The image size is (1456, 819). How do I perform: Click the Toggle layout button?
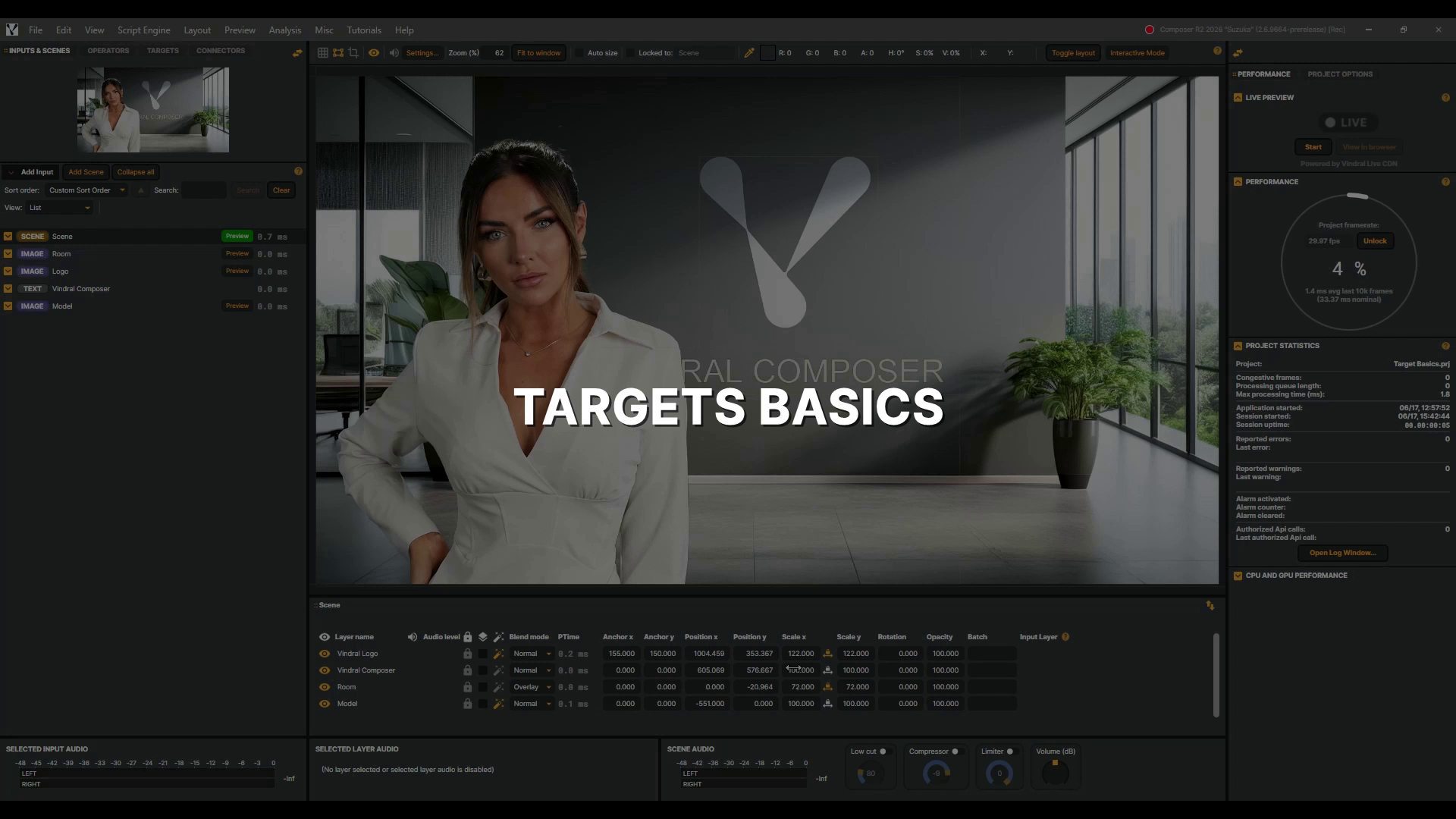point(1073,53)
